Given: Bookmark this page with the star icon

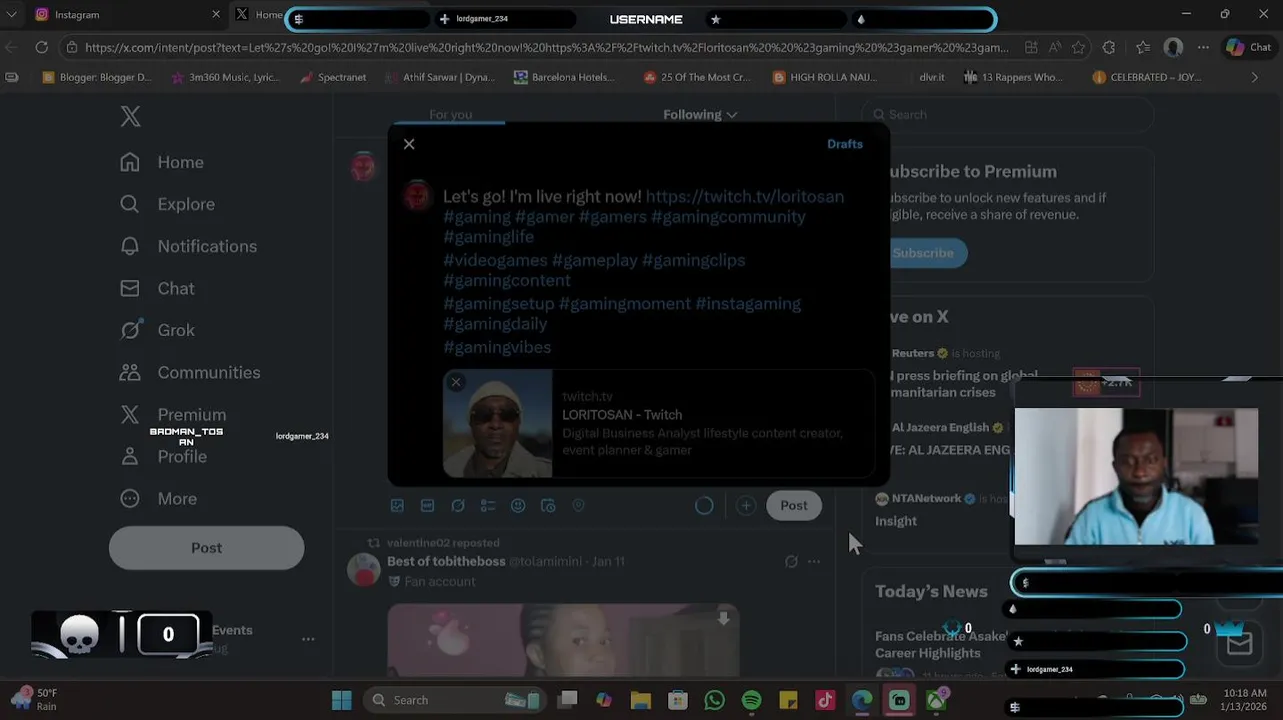Looking at the screenshot, I should (x=1078, y=47).
